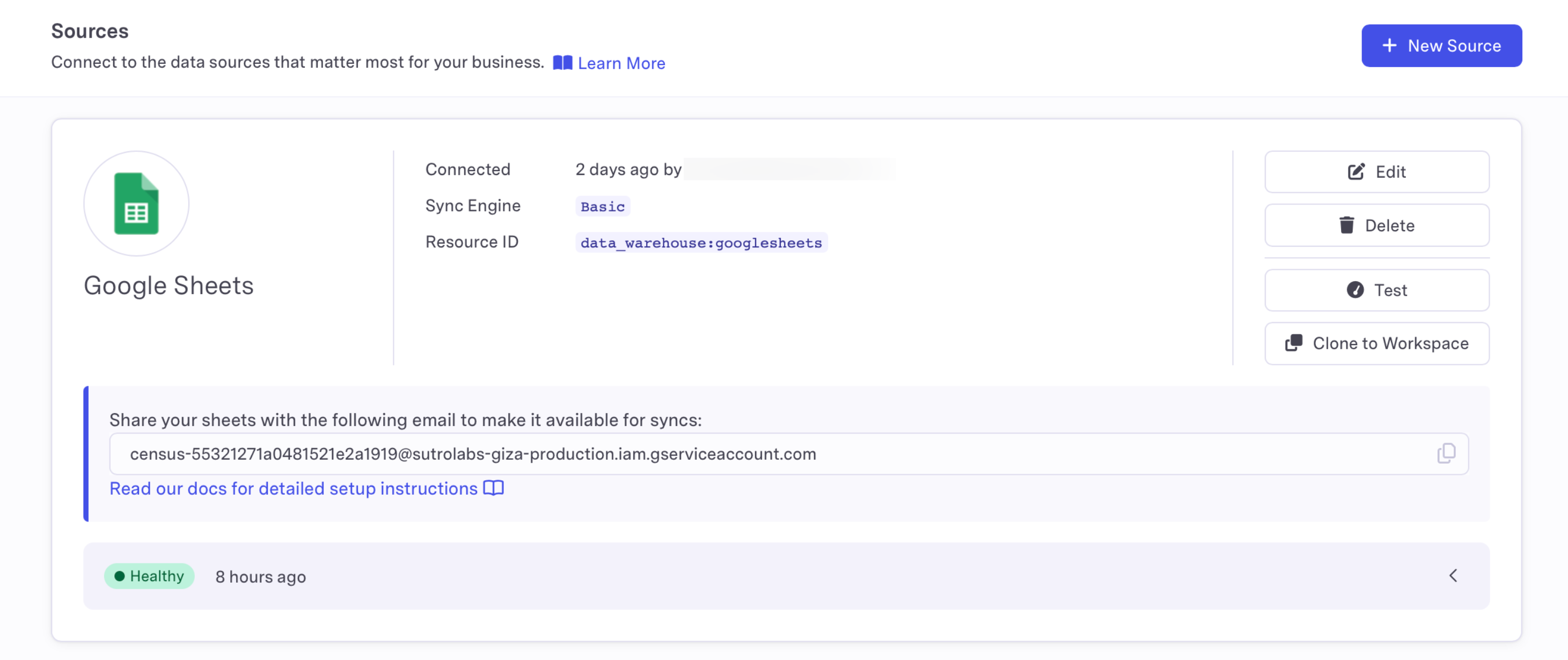Viewport: 1568px width, 660px height.
Task: Click the Sync Engine label
Action: click(x=473, y=206)
